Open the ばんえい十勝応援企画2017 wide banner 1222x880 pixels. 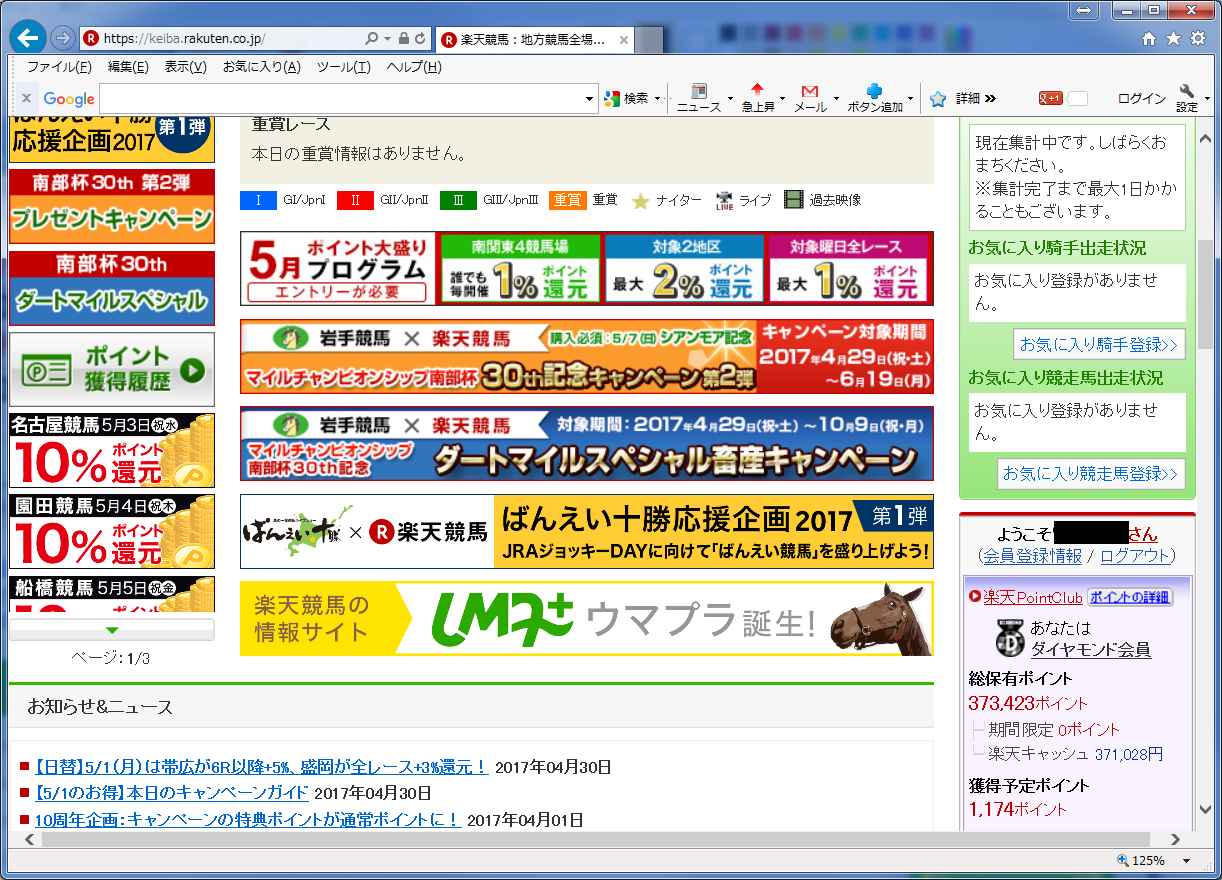point(586,531)
